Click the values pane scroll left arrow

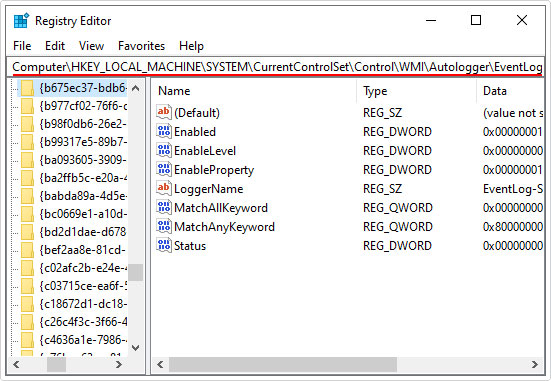click(160, 364)
